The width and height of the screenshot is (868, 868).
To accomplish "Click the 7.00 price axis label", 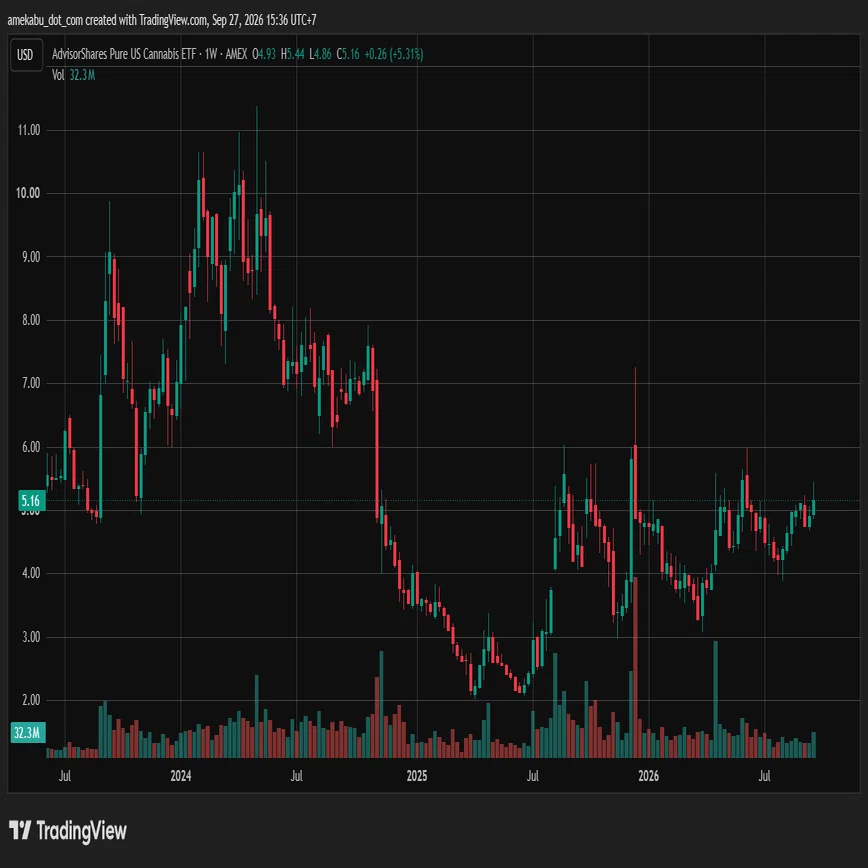I will [31, 383].
